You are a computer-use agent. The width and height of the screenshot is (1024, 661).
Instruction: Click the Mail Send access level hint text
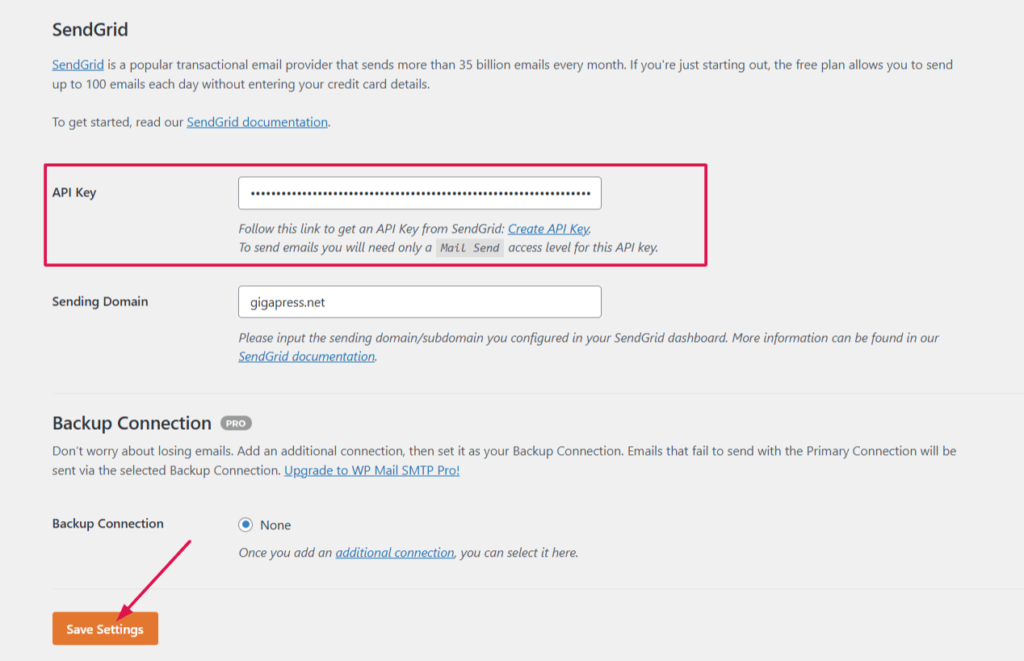point(448,248)
